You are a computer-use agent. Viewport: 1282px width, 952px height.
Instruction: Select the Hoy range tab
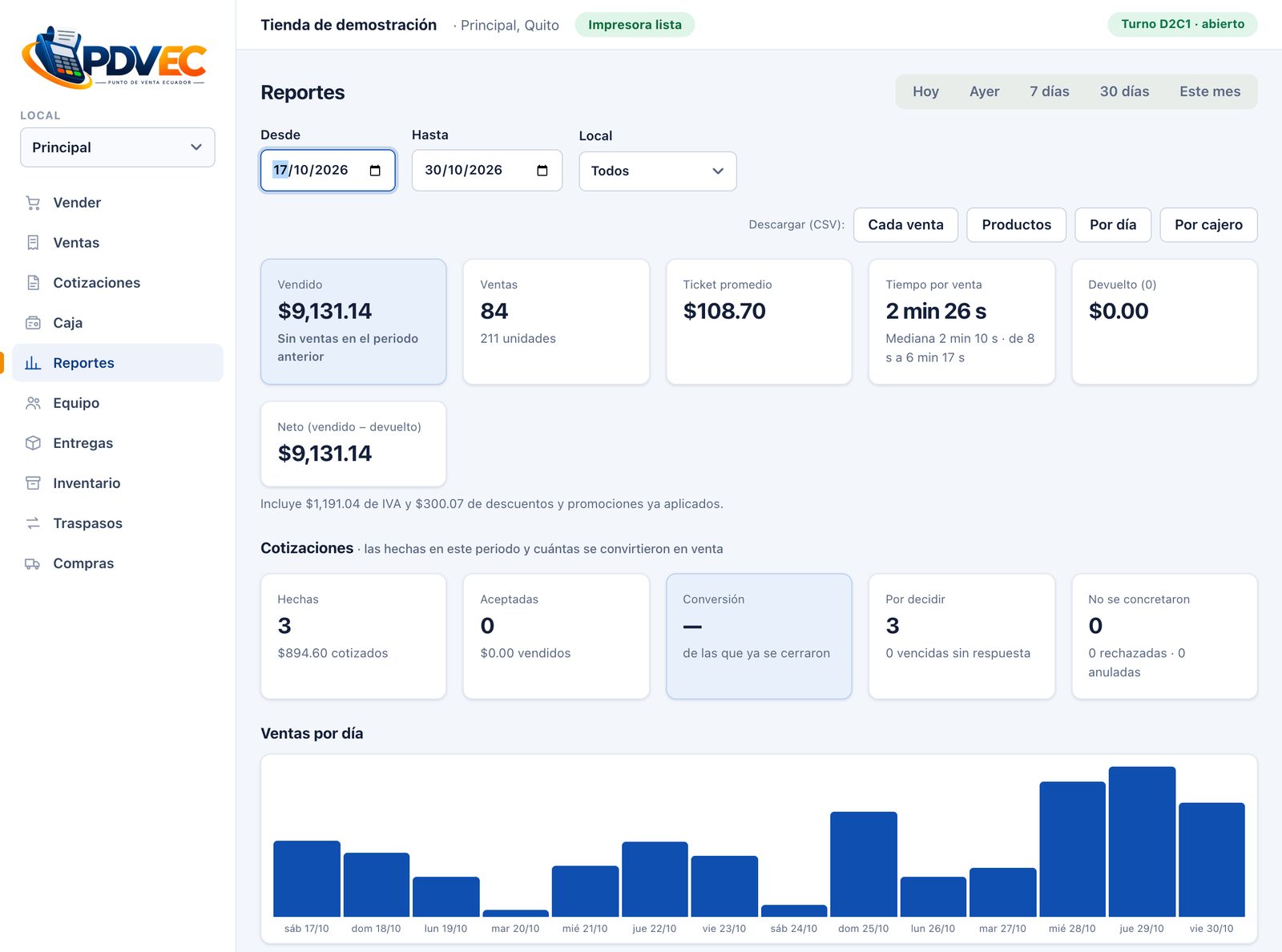pos(925,91)
